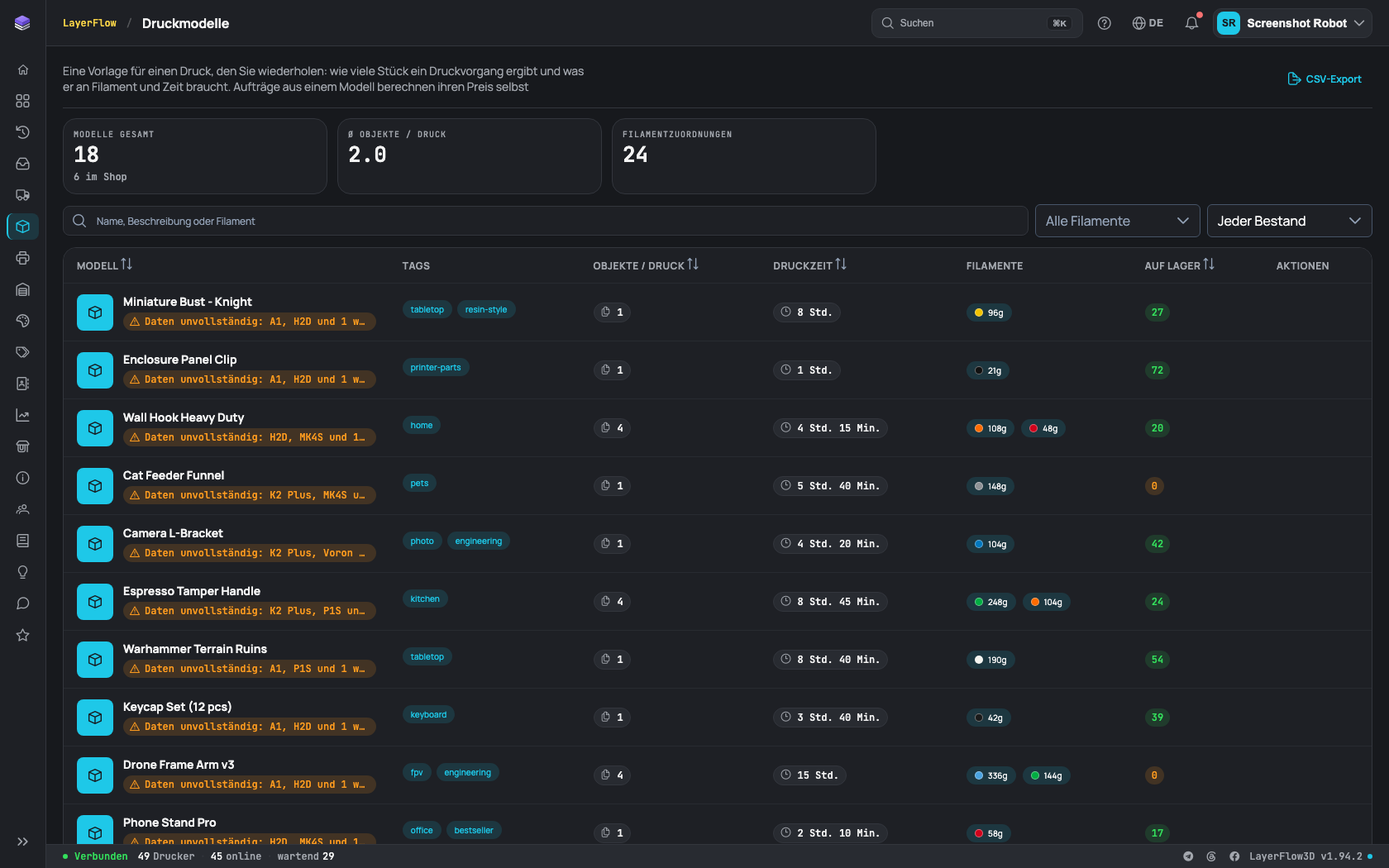
Task: Focus the global Suchen search field
Action: pyautogui.click(x=976, y=23)
